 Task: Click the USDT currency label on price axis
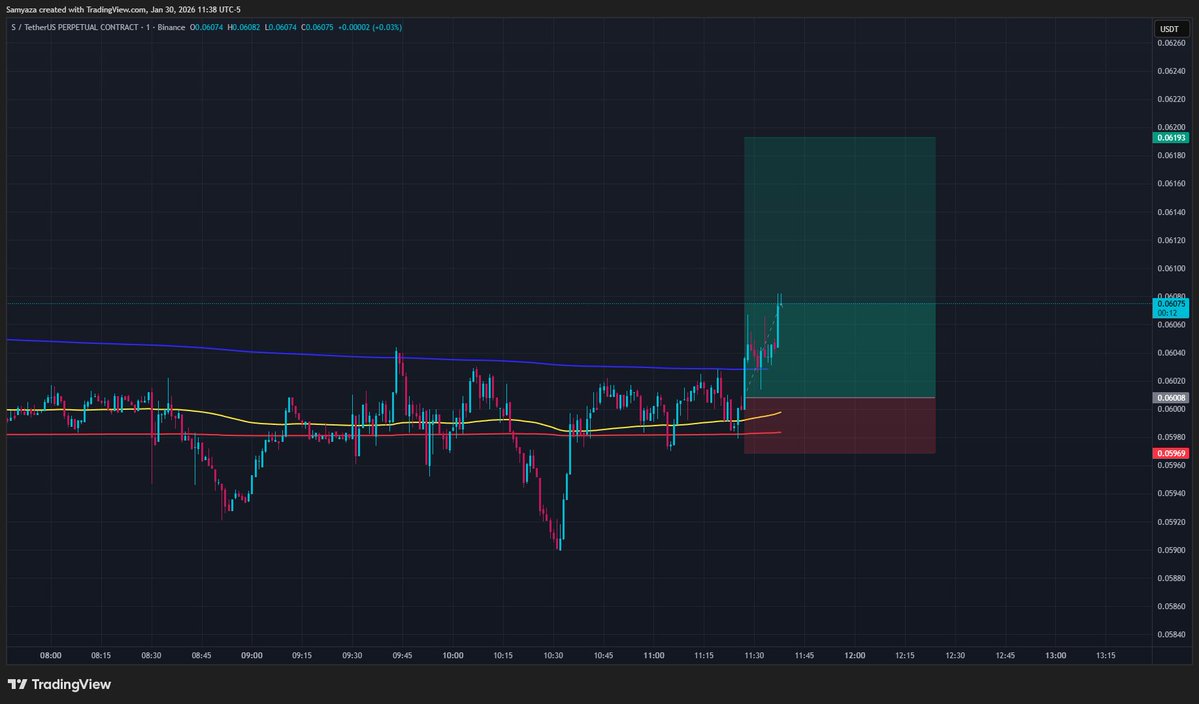[x=1169, y=29]
